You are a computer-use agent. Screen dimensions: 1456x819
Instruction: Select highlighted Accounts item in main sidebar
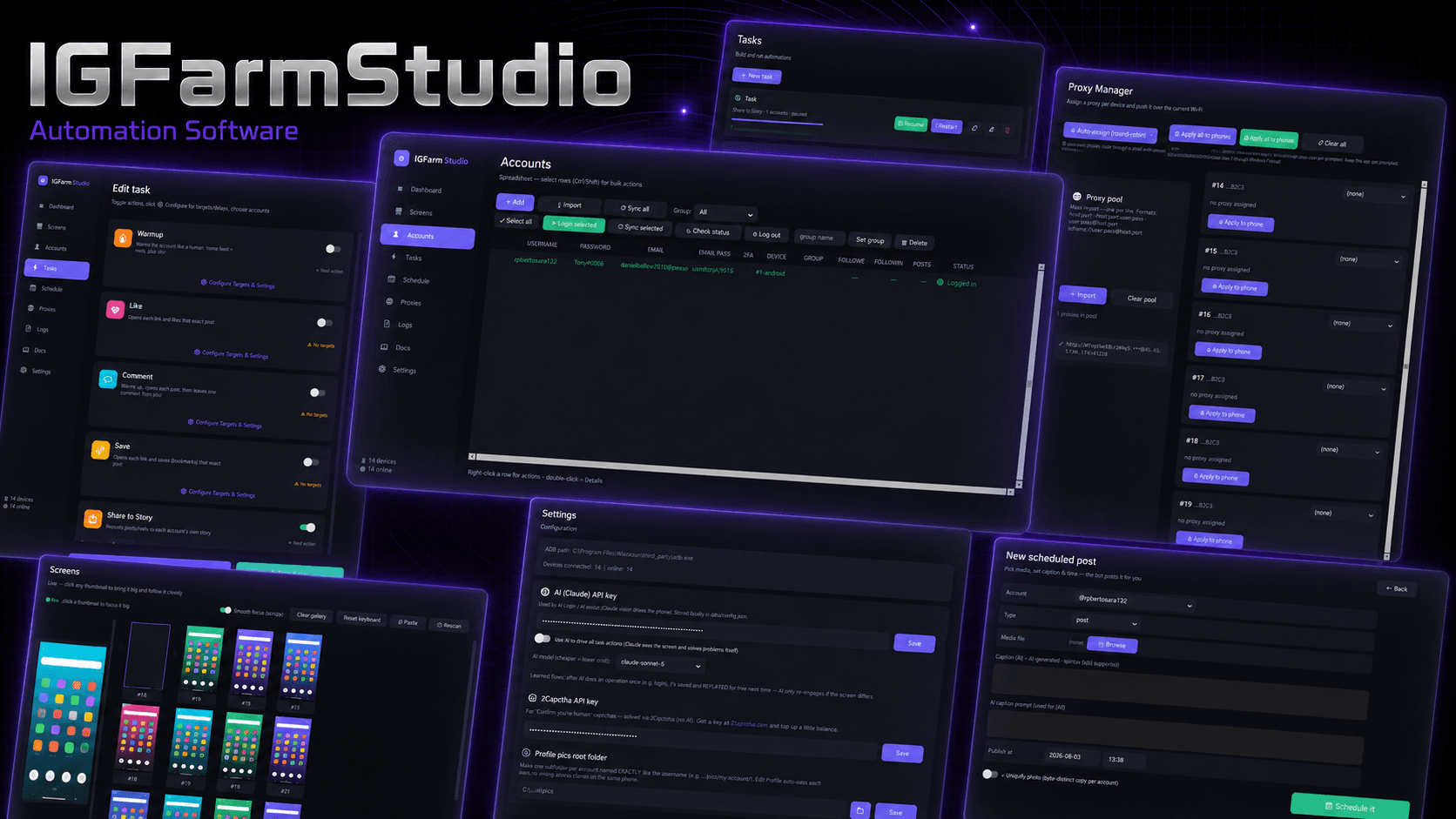[x=428, y=236]
